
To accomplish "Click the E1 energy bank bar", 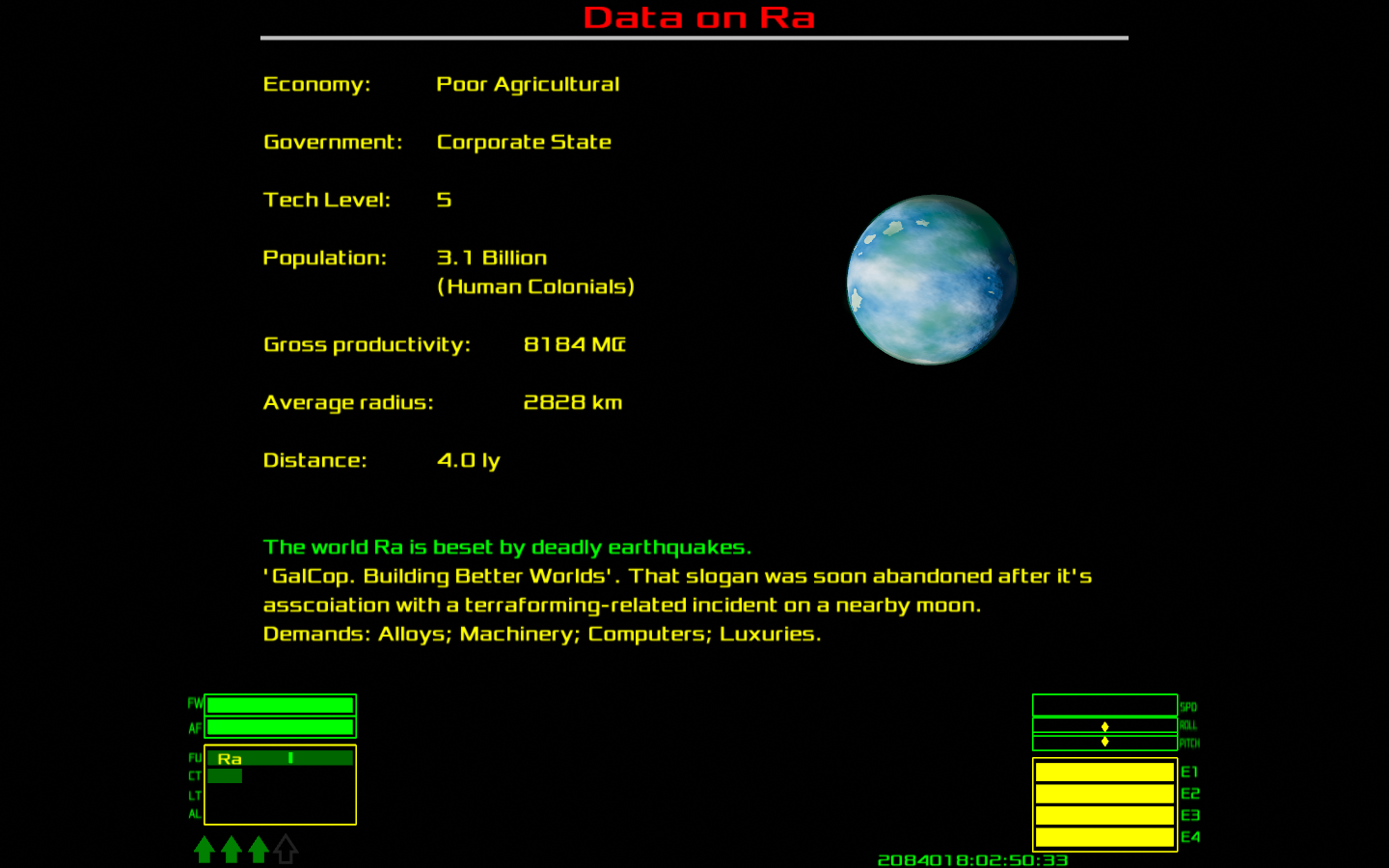I will pos(1104,772).
